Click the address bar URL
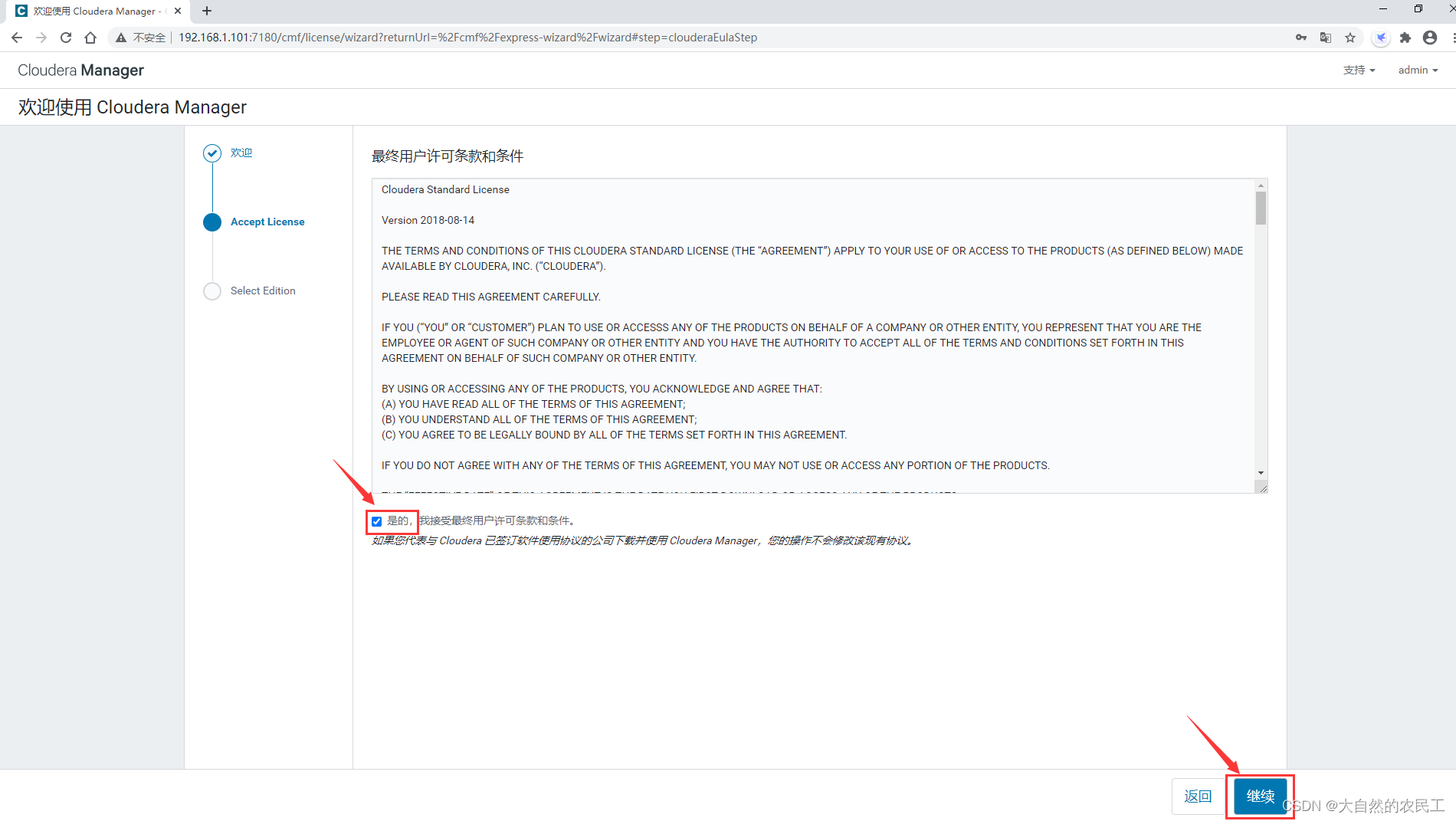Image resolution: width=1456 pixels, height=821 pixels. click(x=467, y=38)
